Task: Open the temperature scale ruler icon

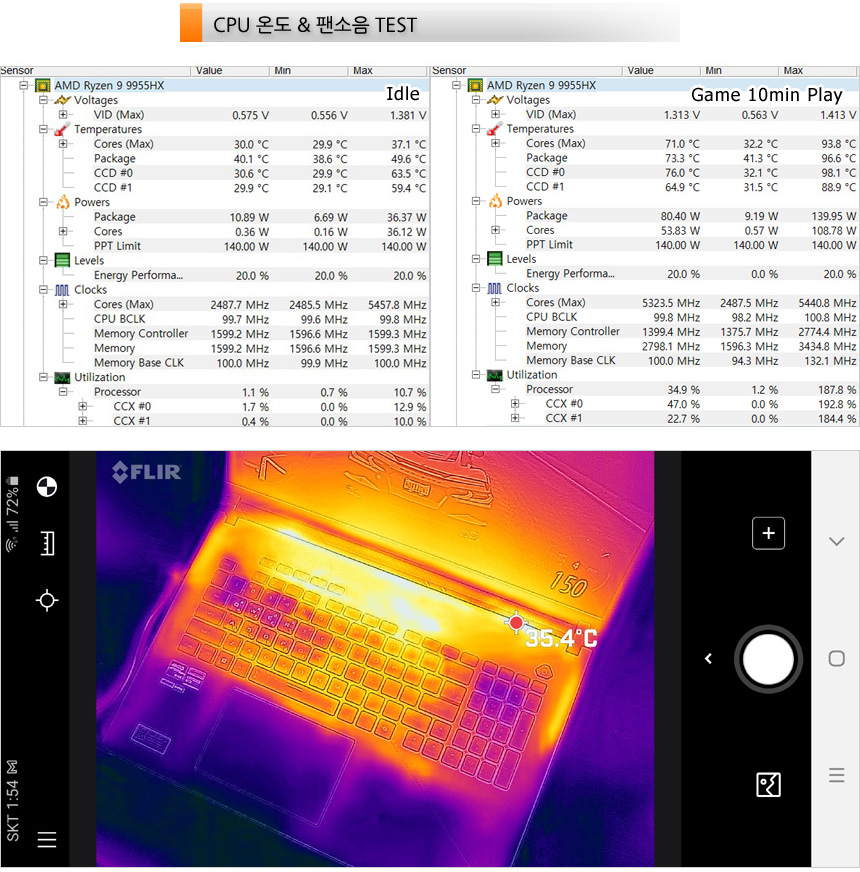Action: [x=46, y=543]
